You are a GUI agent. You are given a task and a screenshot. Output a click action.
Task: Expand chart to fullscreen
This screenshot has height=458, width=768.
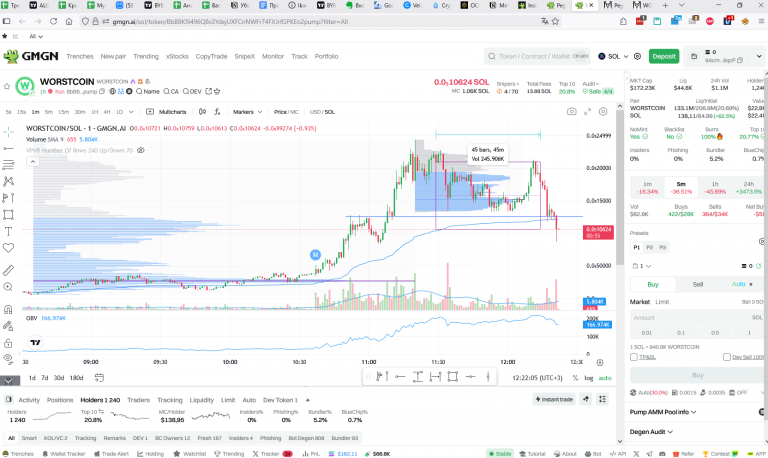tap(587, 112)
